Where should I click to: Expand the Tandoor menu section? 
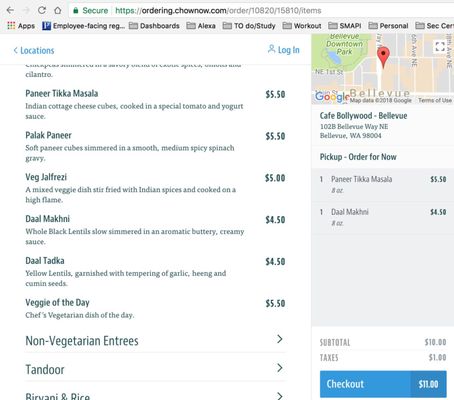coord(155,369)
